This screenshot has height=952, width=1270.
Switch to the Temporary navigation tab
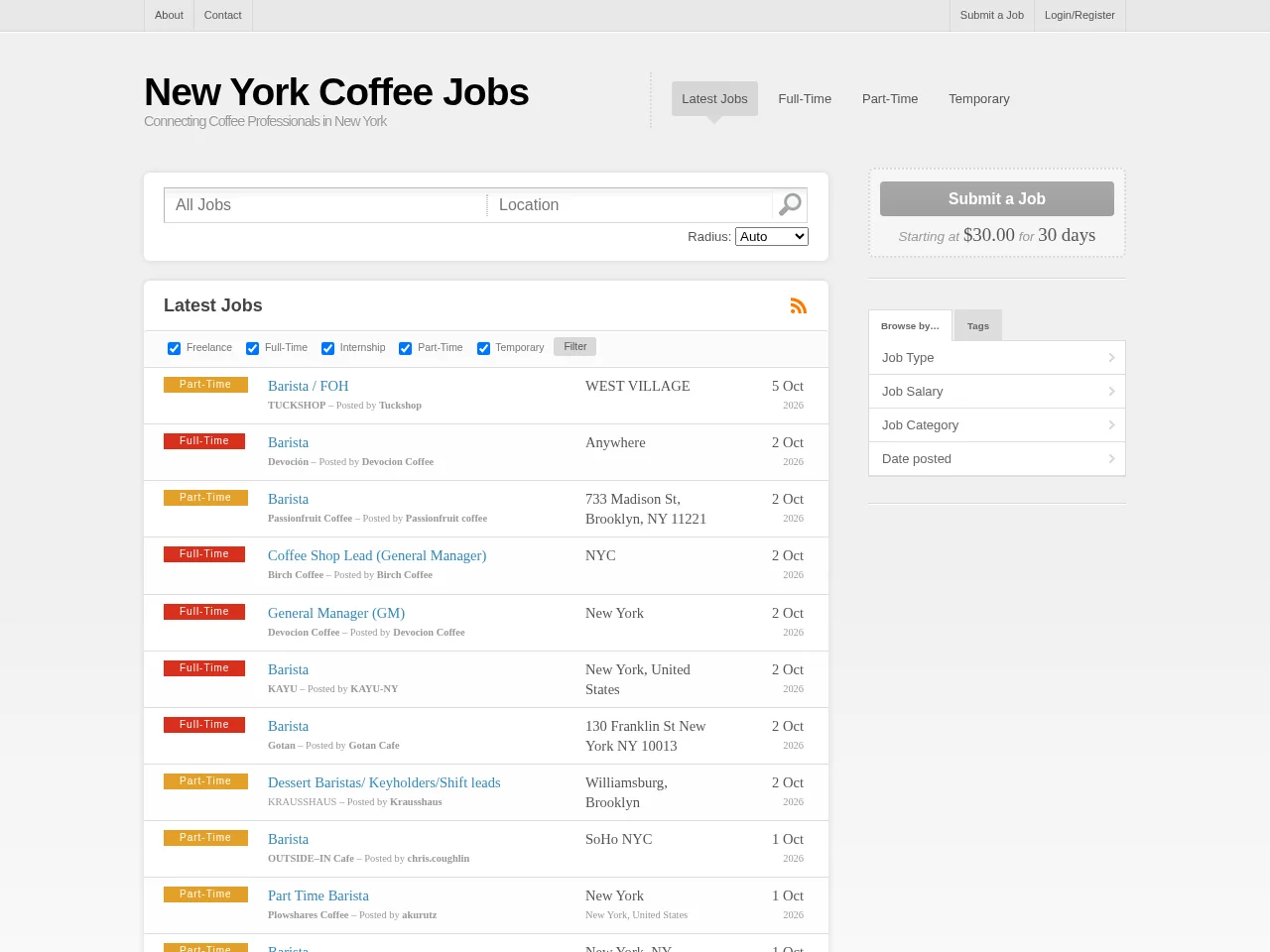coord(979,98)
